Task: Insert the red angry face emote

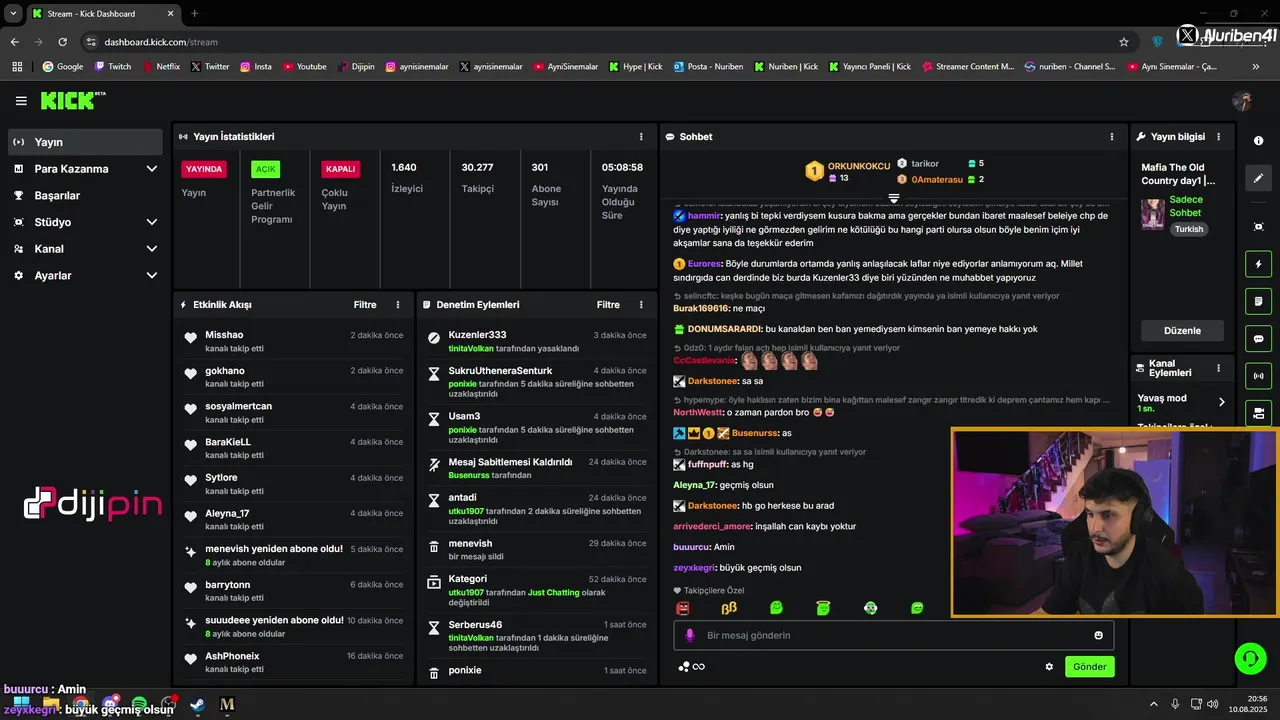Action: pyautogui.click(x=683, y=608)
